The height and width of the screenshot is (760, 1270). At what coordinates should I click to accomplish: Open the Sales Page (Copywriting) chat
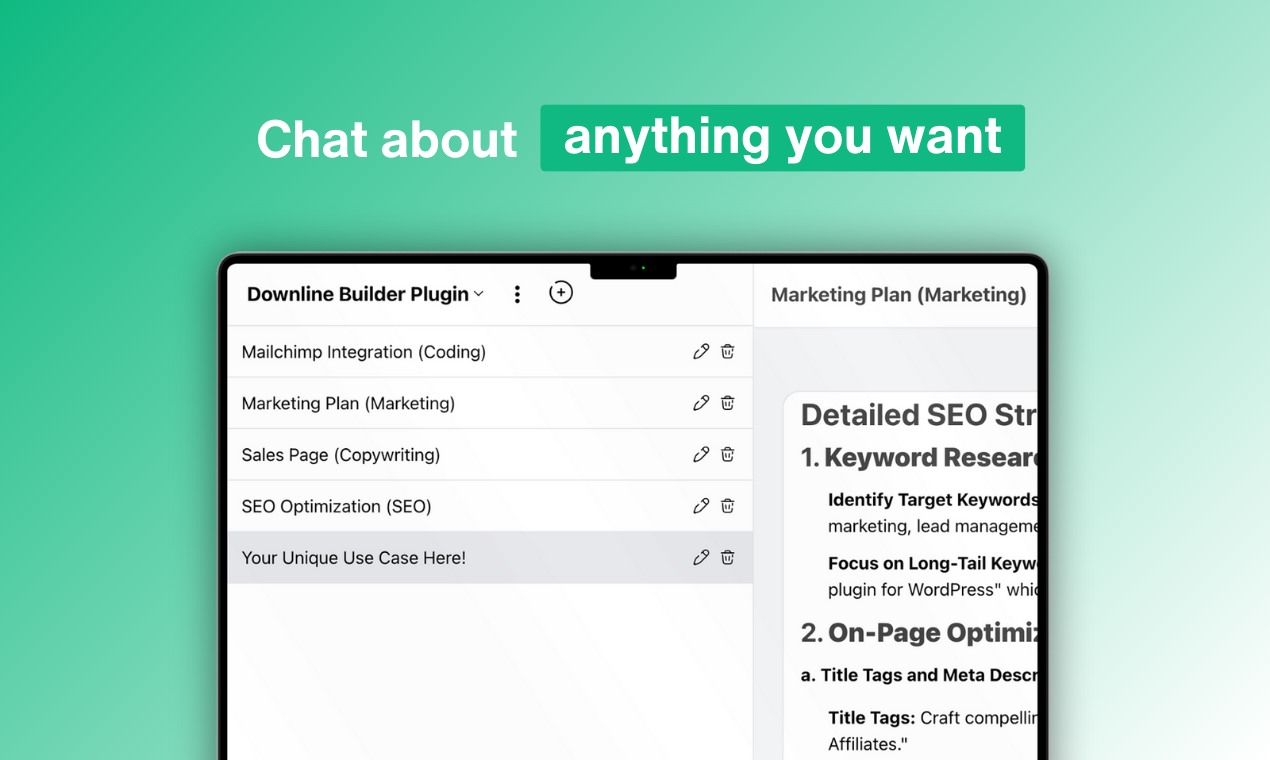pos(340,455)
